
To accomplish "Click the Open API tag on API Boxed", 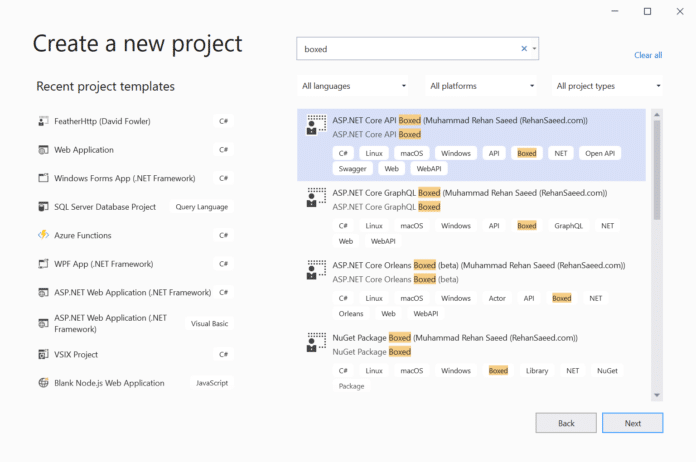I will click(600, 153).
